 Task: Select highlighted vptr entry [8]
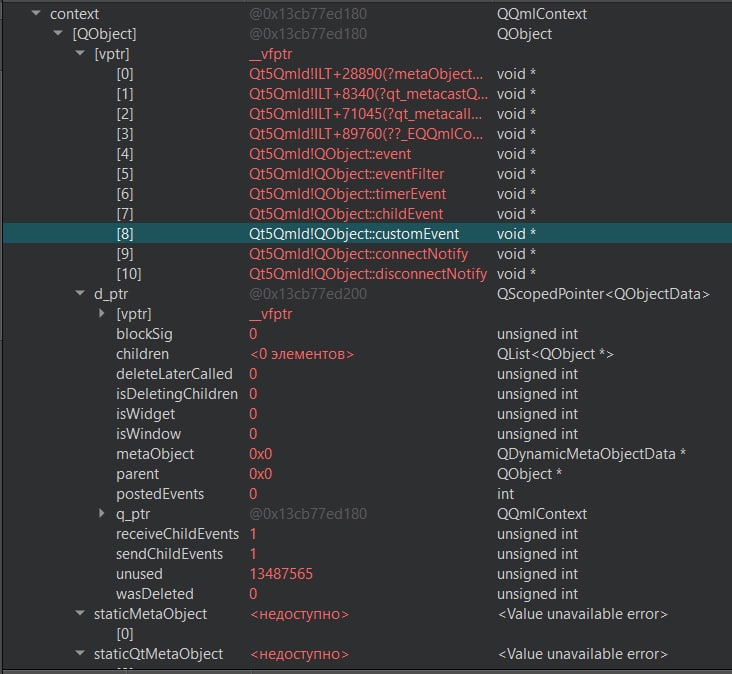click(x=367, y=234)
